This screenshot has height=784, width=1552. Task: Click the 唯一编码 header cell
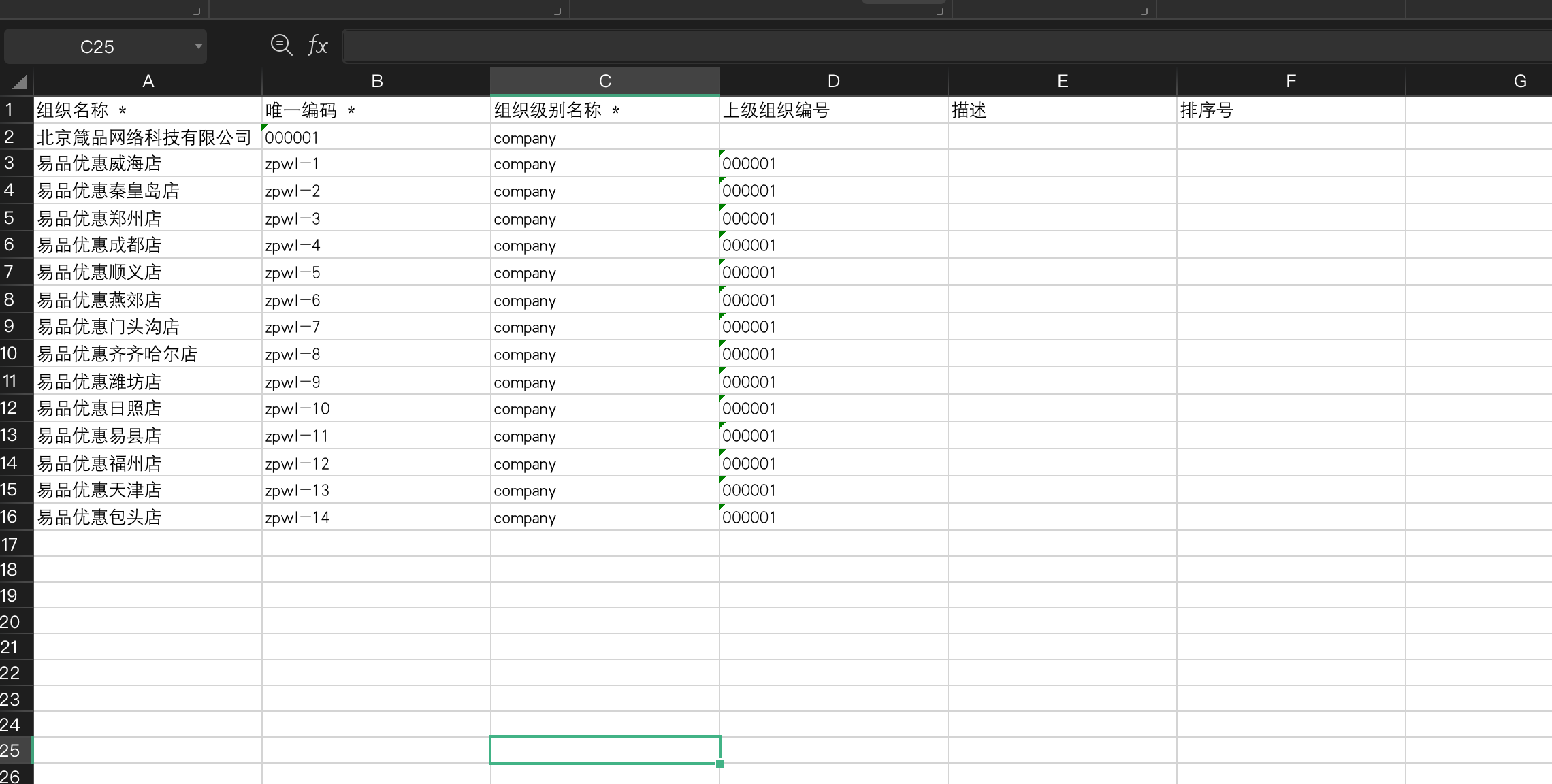(x=376, y=110)
